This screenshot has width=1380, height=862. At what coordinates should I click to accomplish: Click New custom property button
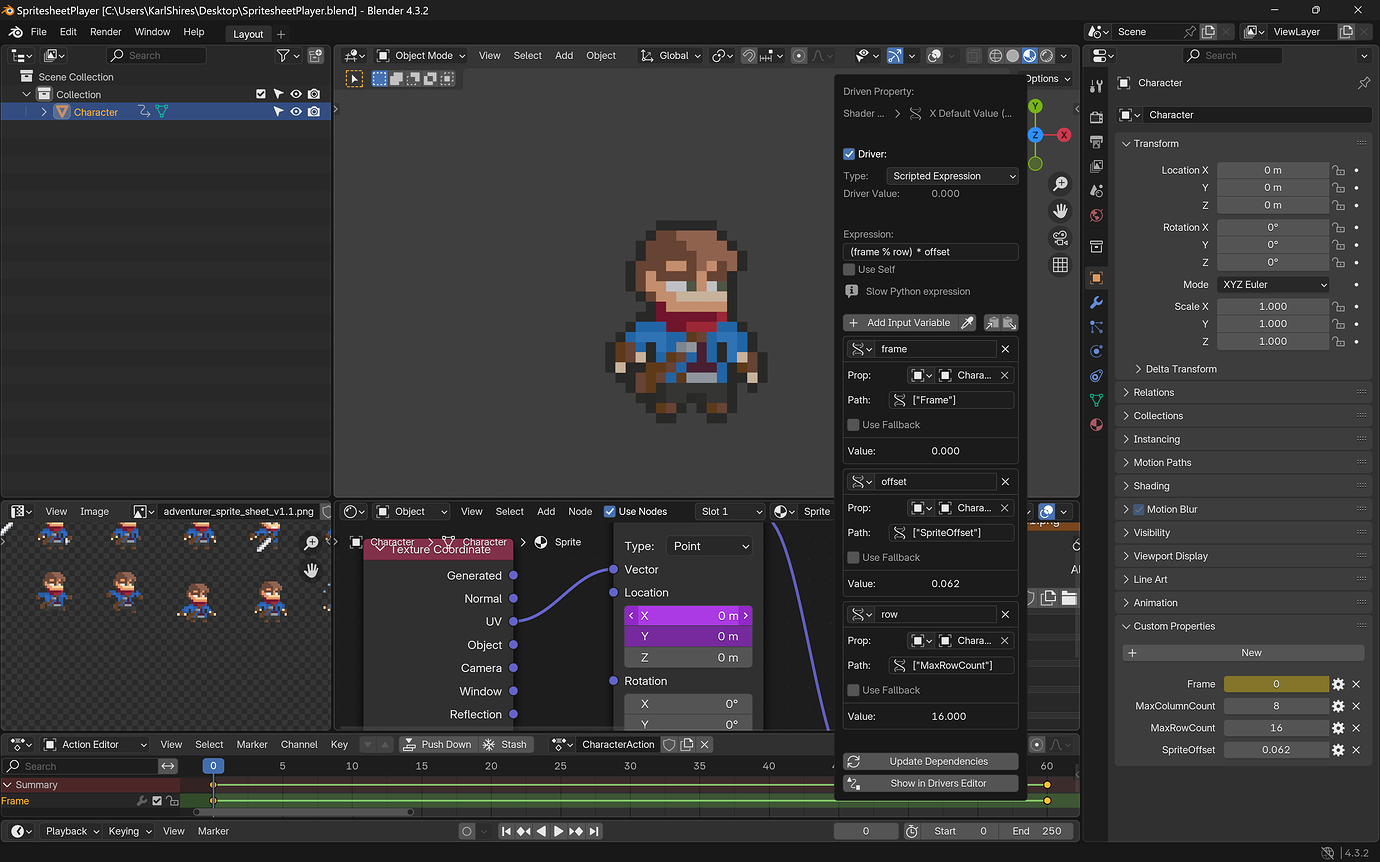[1243, 653]
